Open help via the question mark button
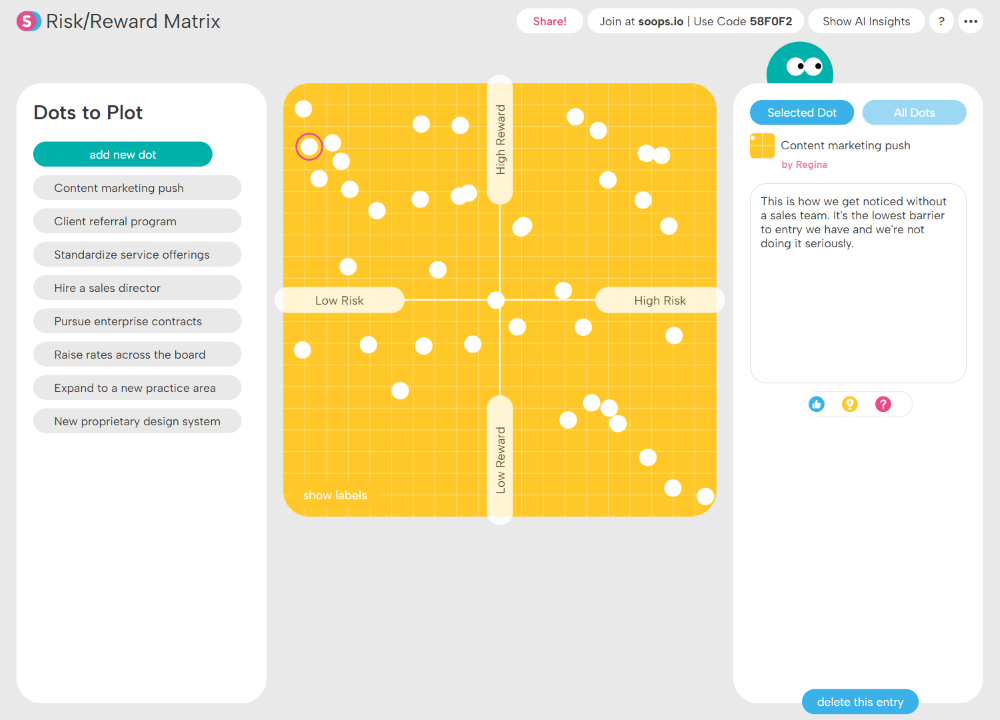Viewport: 1000px width, 720px height. click(940, 20)
